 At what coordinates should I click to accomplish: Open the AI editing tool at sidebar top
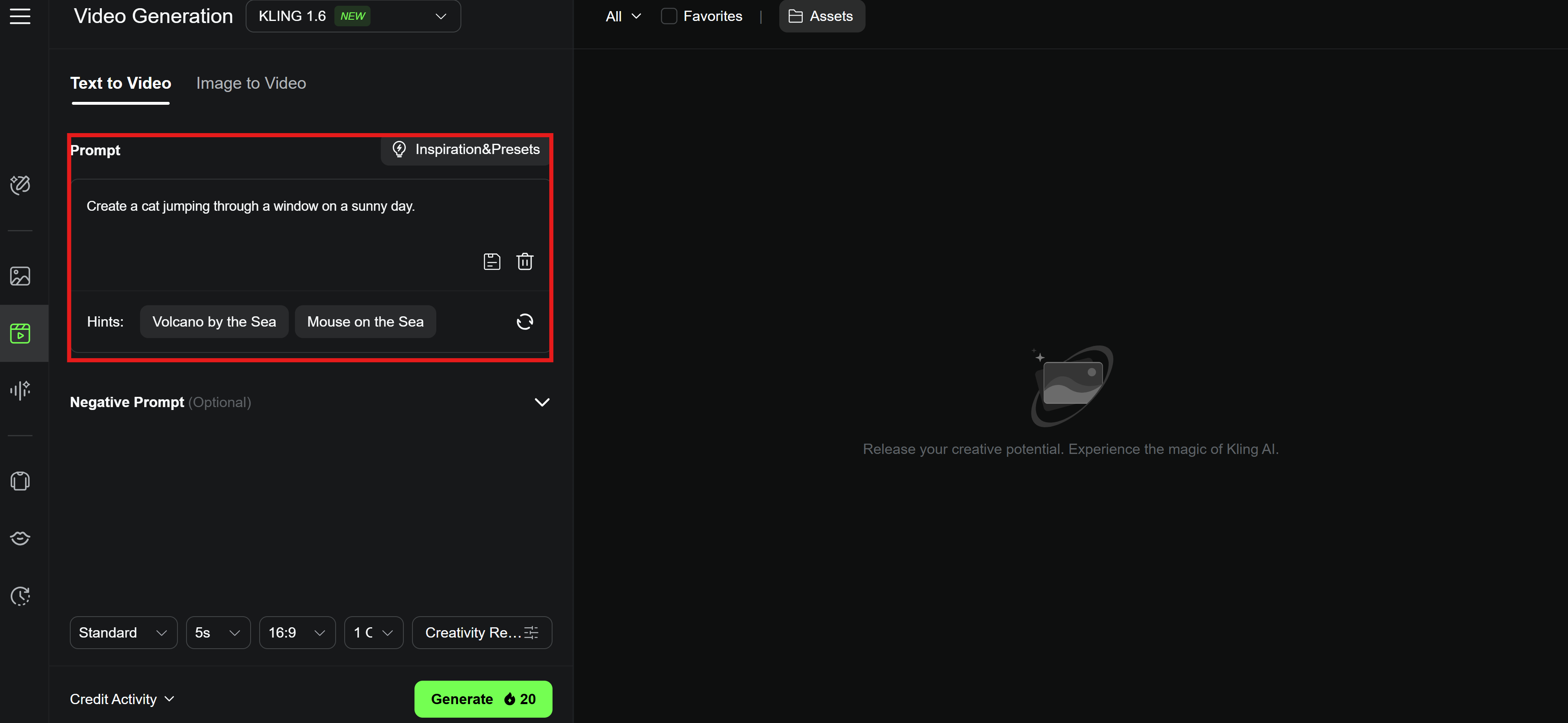tap(19, 185)
